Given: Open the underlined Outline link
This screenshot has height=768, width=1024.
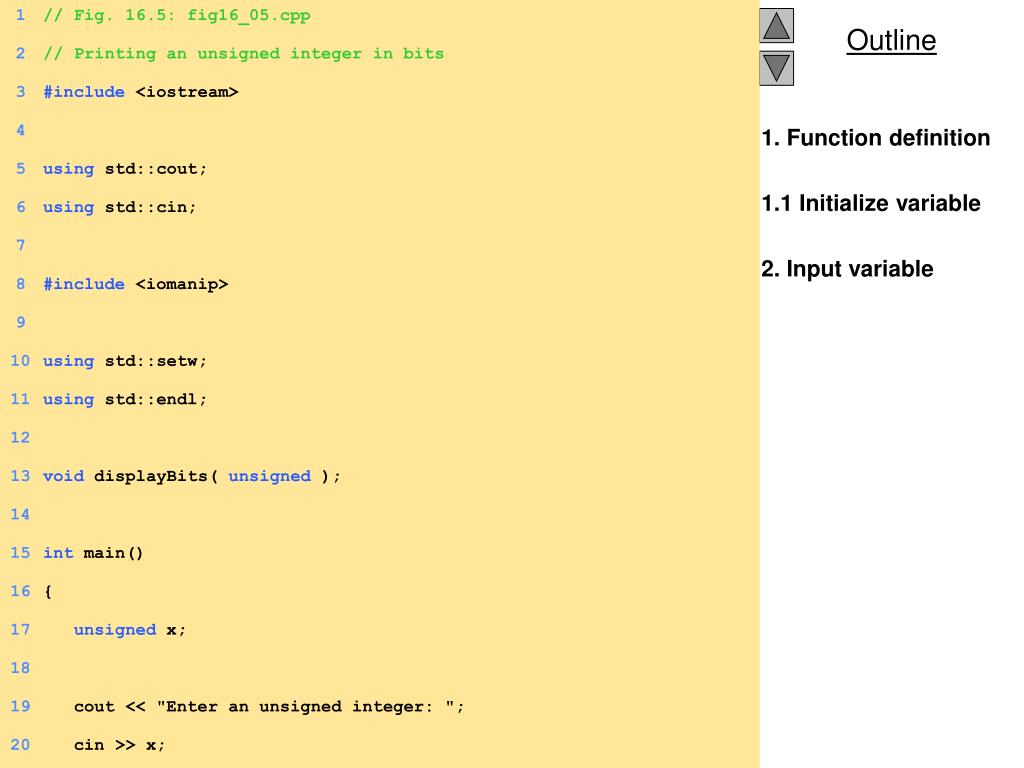Looking at the screenshot, I should click(x=891, y=40).
